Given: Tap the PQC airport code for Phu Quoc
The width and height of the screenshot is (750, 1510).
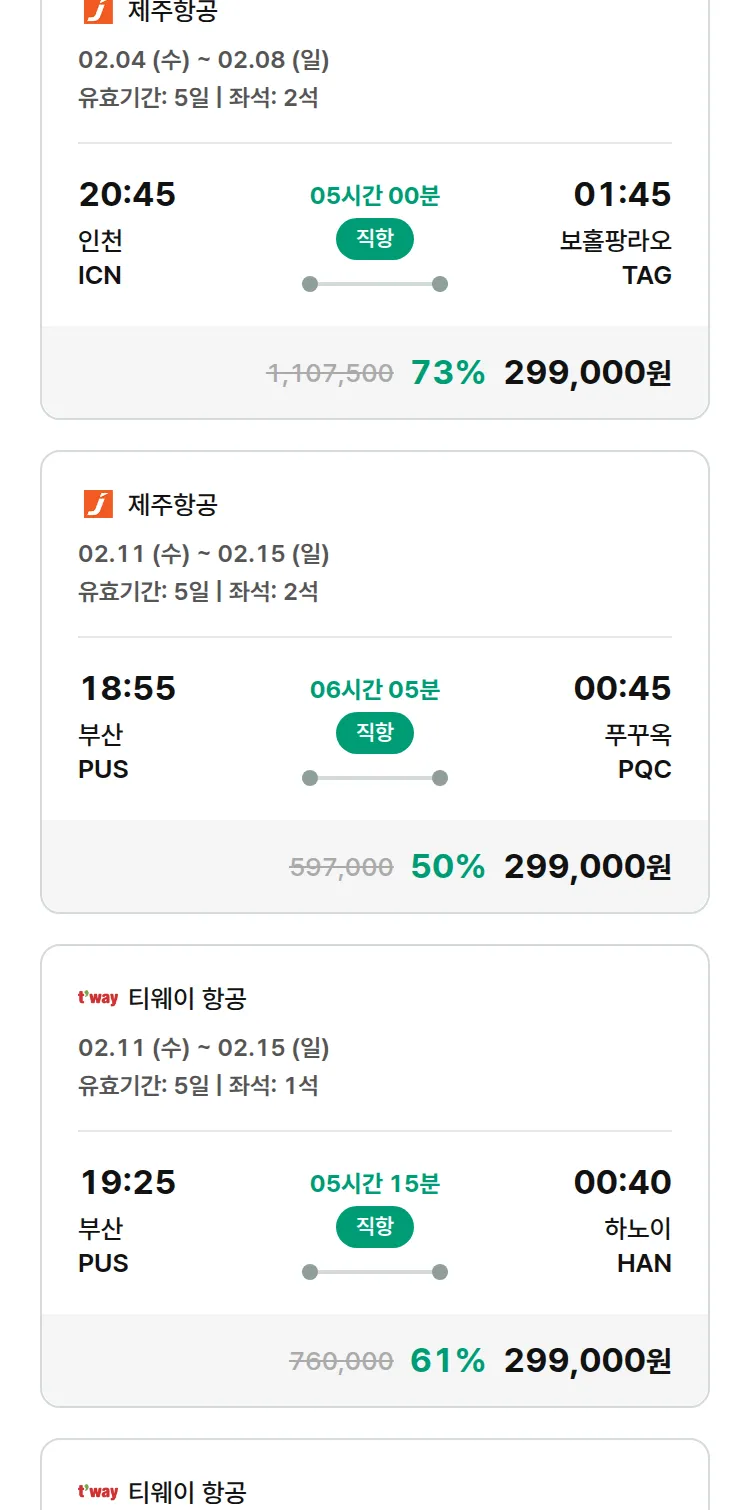Looking at the screenshot, I should tap(645, 770).
